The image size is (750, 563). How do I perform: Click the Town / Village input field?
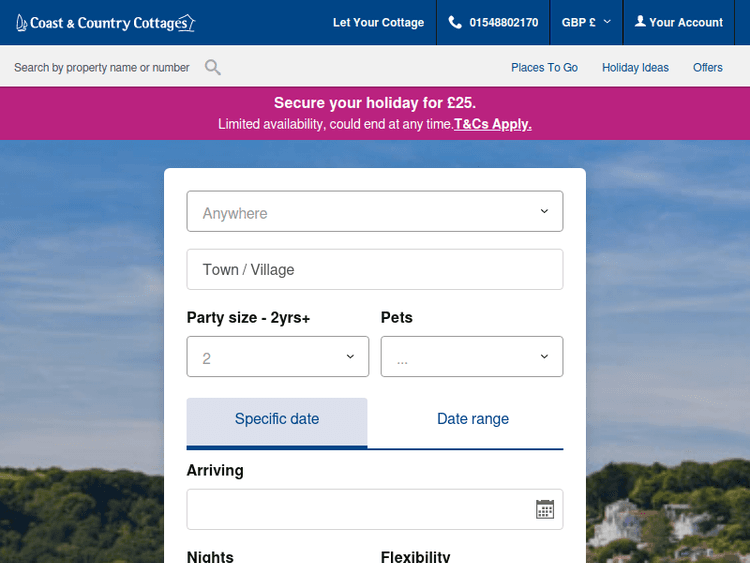click(375, 270)
